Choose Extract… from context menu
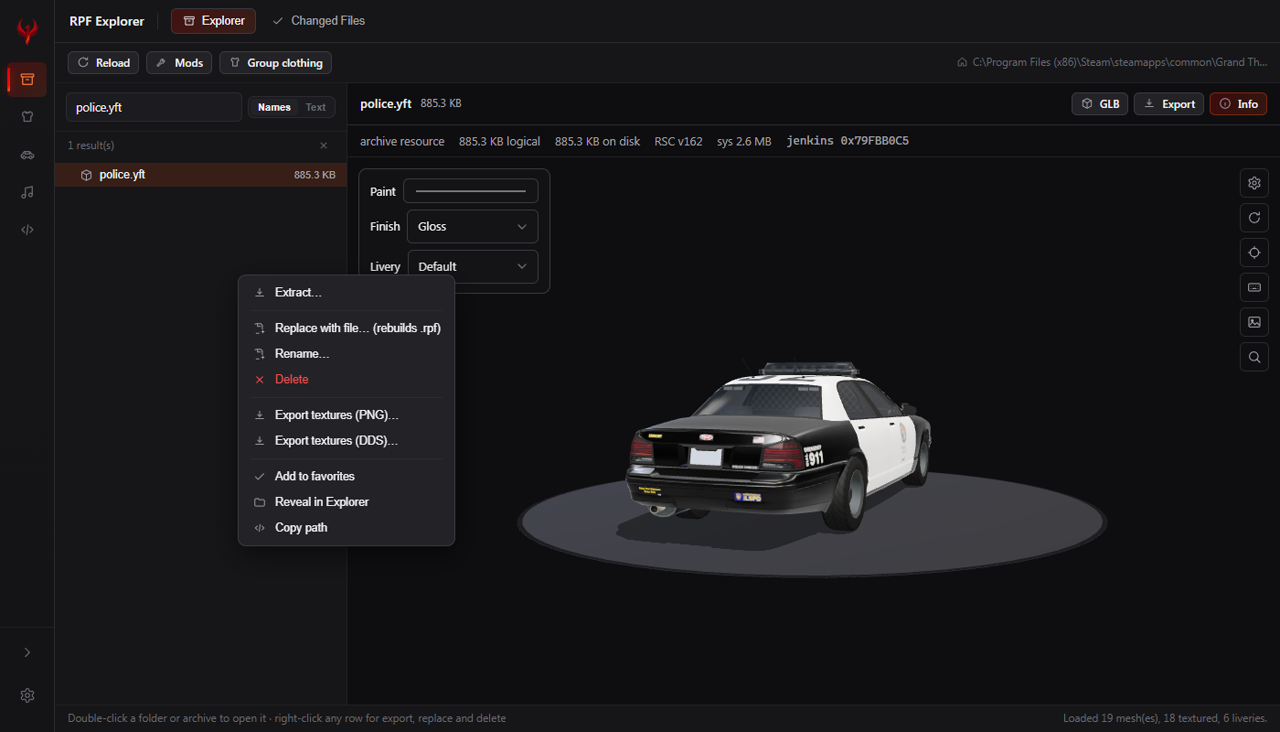This screenshot has width=1280, height=732. click(x=346, y=292)
